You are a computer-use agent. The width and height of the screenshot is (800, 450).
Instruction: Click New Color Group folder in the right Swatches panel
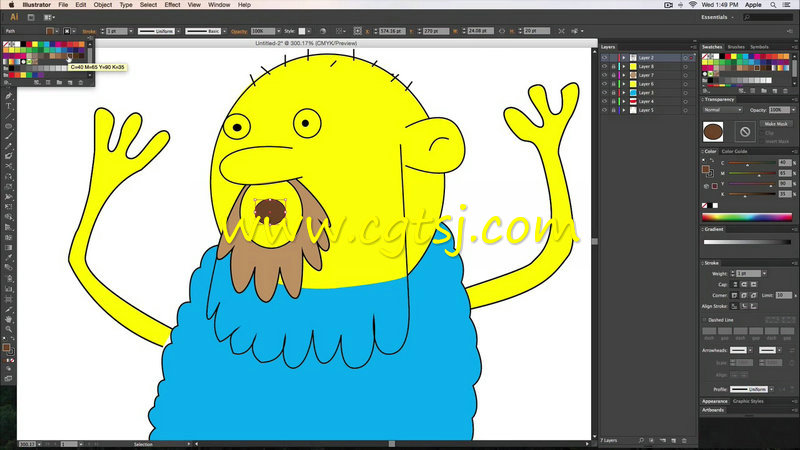(764, 91)
